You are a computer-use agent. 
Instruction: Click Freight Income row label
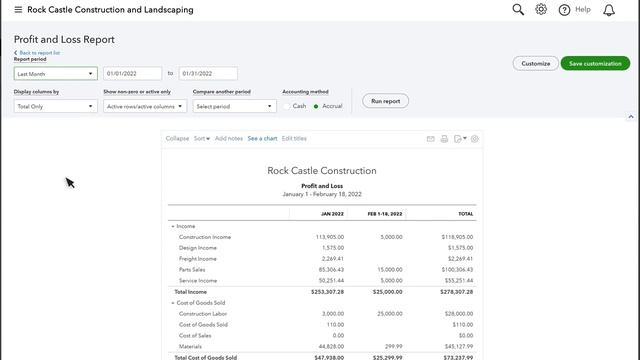click(x=198, y=259)
